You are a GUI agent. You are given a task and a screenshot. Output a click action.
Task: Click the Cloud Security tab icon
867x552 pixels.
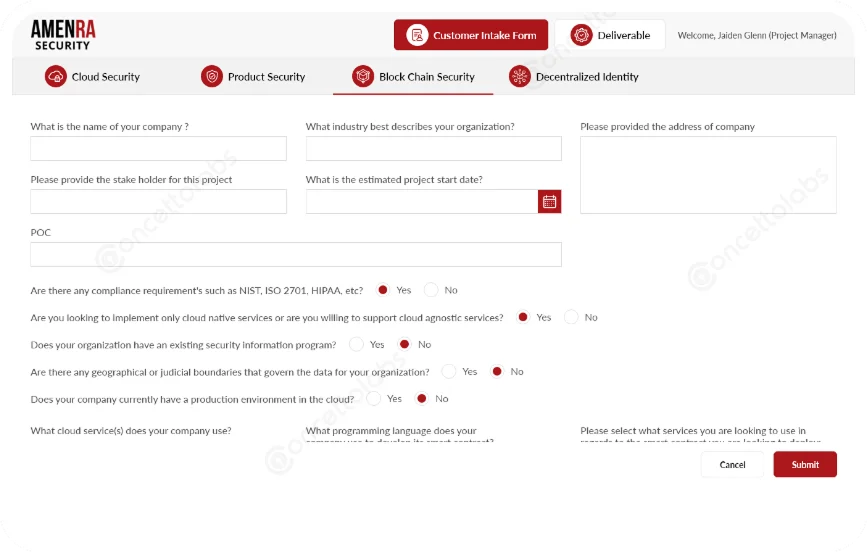(56, 77)
